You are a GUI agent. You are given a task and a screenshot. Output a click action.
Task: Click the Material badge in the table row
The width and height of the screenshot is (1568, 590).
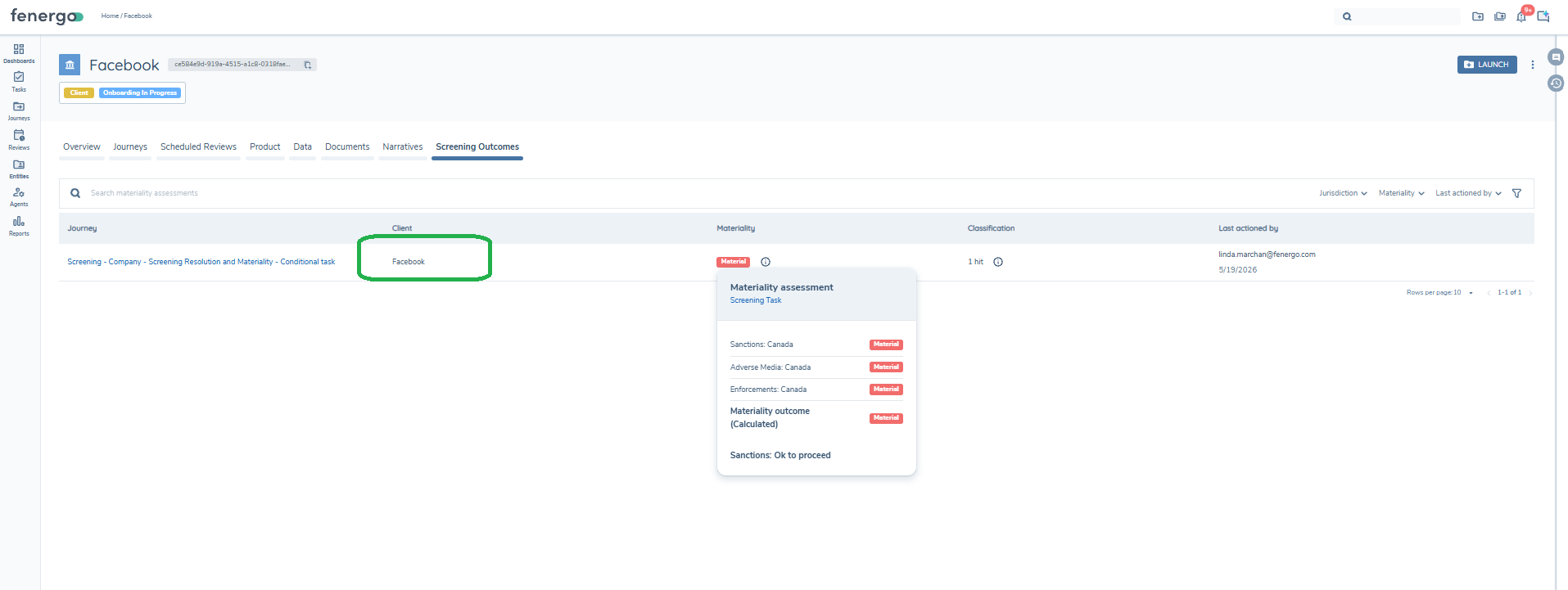pos(734,262)
